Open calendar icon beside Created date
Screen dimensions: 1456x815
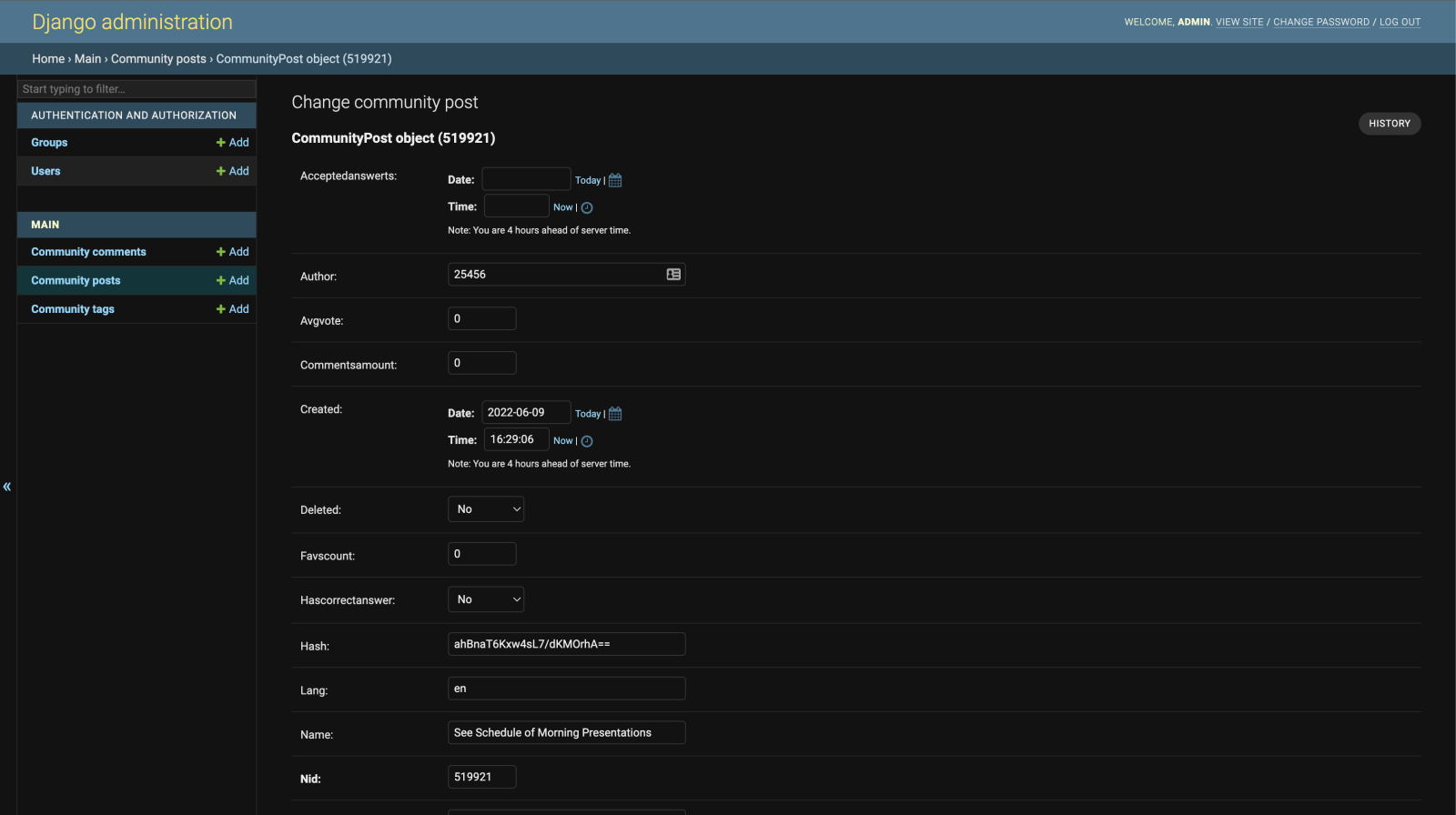point(615,414)
